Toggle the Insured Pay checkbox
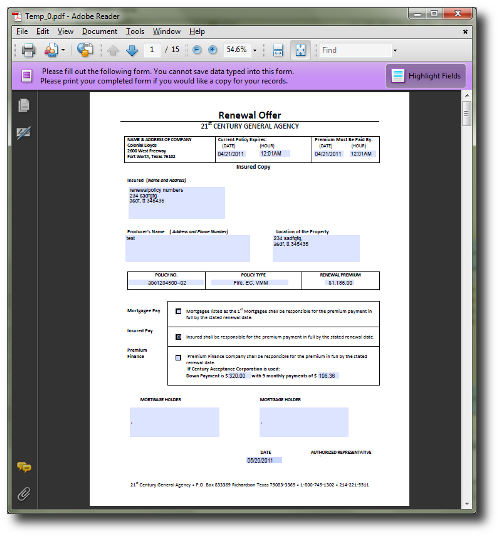This screenshot has height=537, width=500. pos(178,337)
